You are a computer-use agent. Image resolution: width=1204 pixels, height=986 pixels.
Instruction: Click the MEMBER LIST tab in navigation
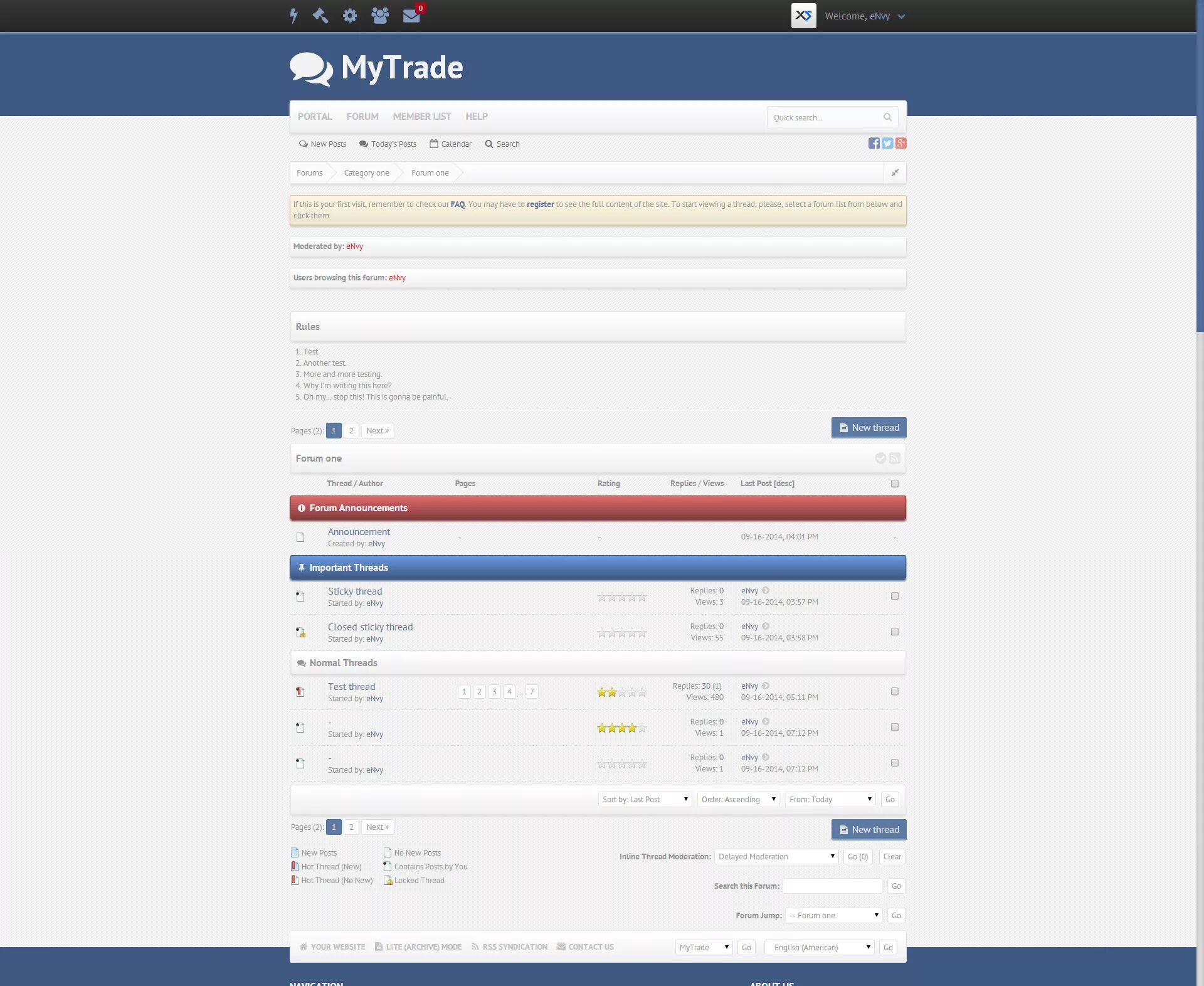click(x=421, y=116)
